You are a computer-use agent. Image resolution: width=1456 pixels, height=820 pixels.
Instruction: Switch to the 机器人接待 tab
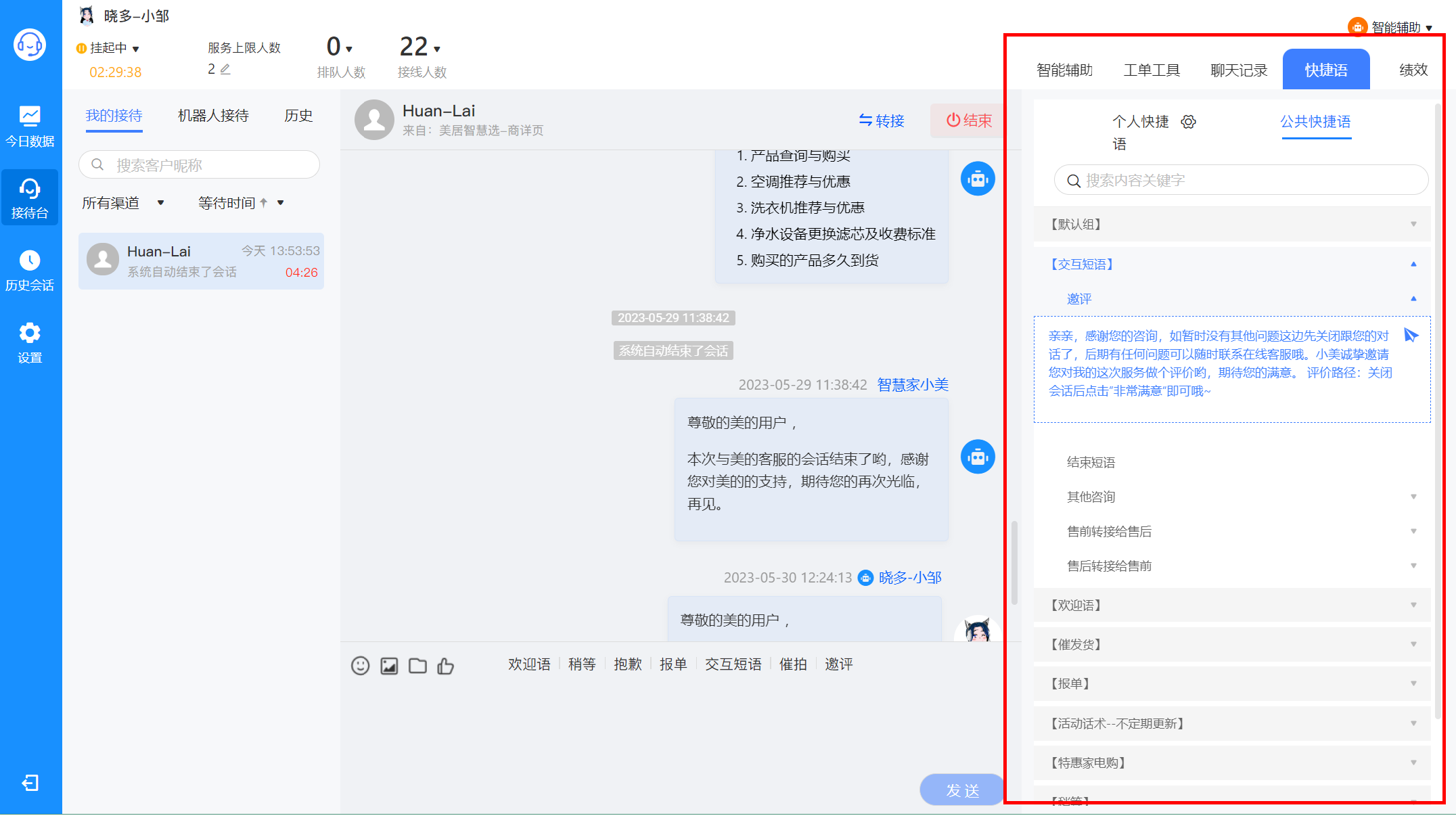click(213, 116)
